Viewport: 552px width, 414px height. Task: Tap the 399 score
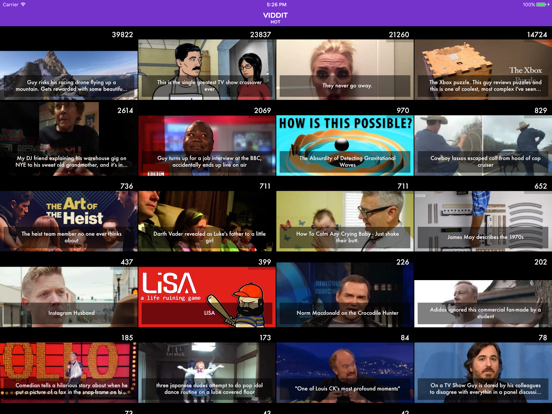click(265, 262)
